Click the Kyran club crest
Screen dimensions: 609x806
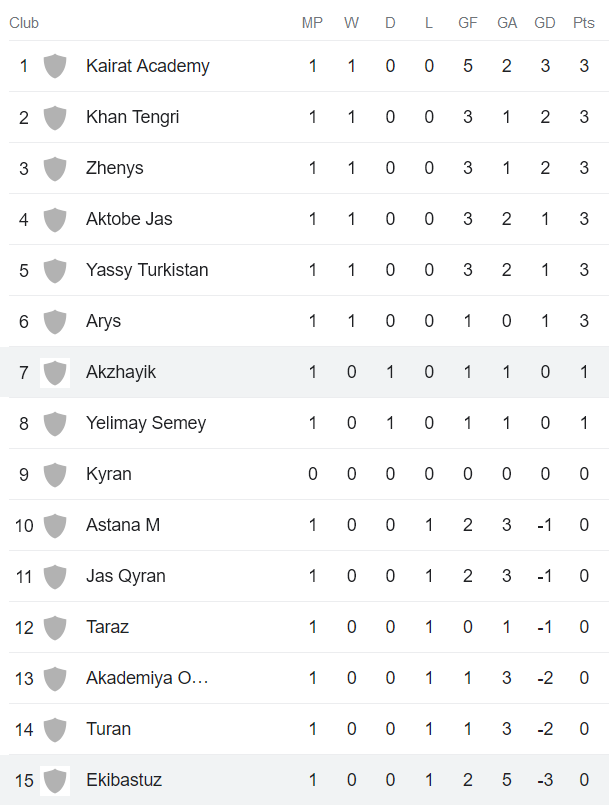click(55, 474)
